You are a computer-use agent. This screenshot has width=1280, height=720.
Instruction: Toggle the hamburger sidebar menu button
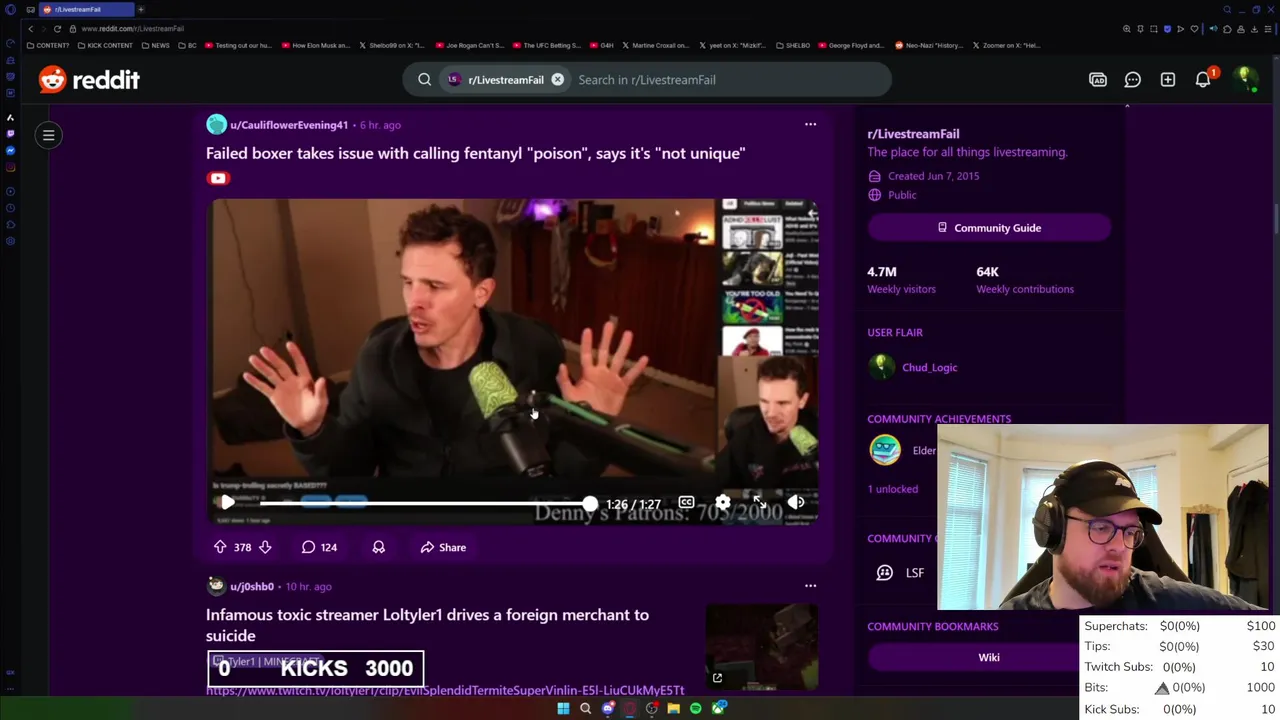coord(48,135)
